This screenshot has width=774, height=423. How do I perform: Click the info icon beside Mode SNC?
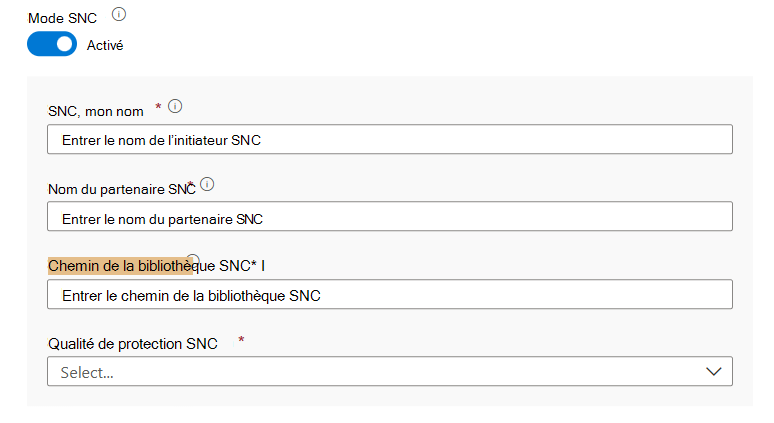[x=119, y=14]
